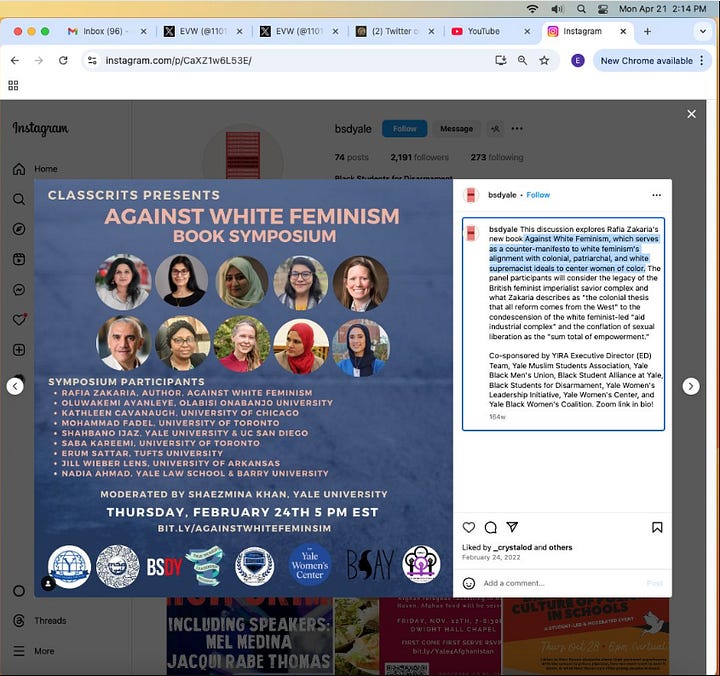Expand the tab search dropdown
The image size is (720, 676).
tap(703, 31)
